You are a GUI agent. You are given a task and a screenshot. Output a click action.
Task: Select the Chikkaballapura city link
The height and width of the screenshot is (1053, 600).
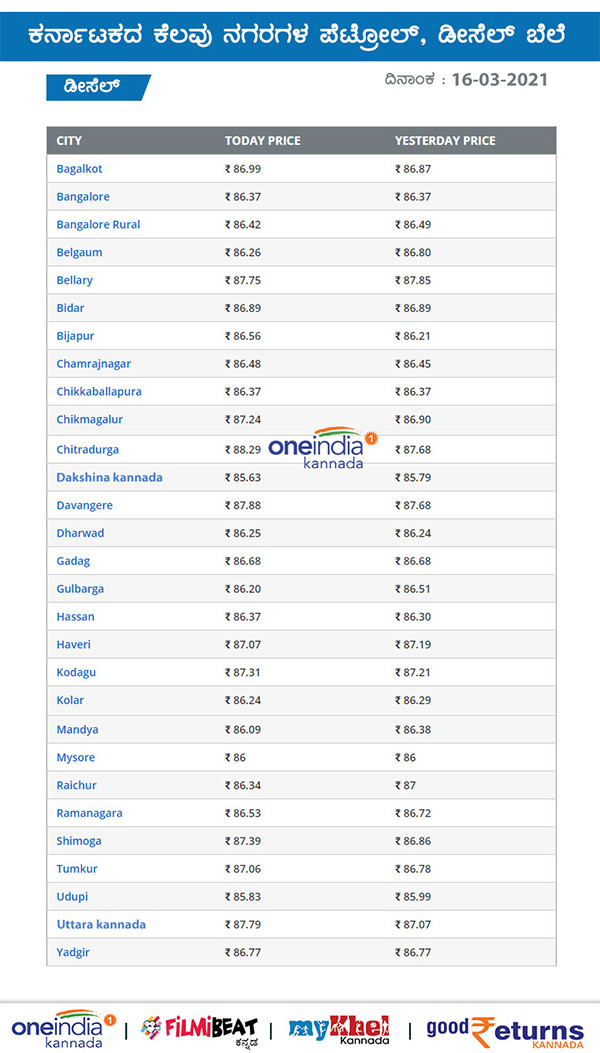(99, 392)
